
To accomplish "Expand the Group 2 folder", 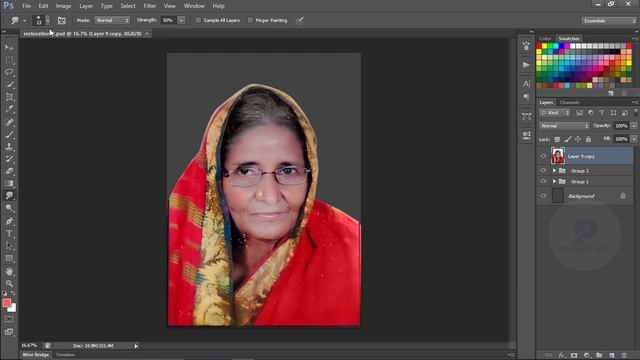I will (x=554, y=170).
